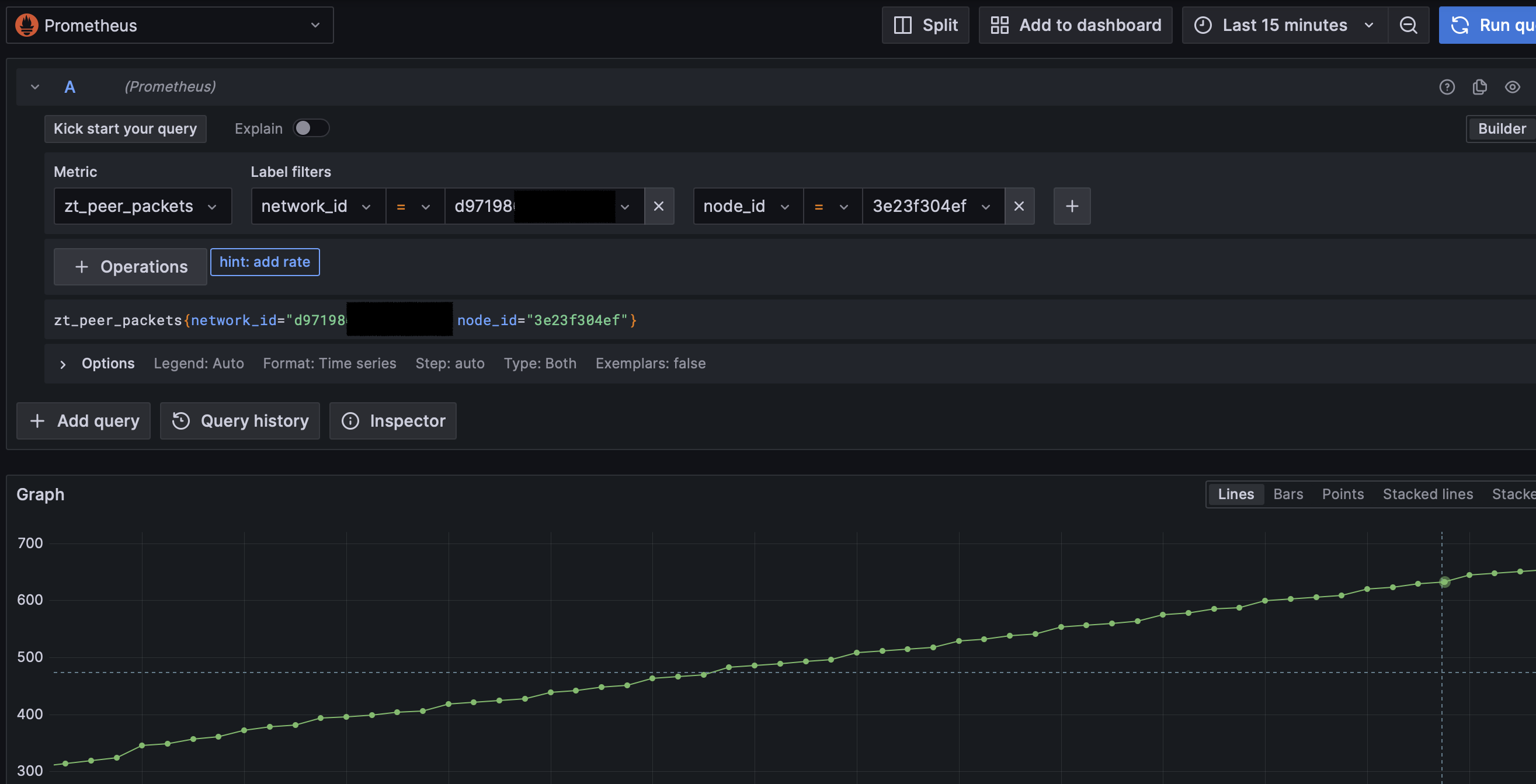The height and width of the screenshot is (784, 1536).
Task: Duplicate query A with copy icon
Action: (x=1479, y=87)
